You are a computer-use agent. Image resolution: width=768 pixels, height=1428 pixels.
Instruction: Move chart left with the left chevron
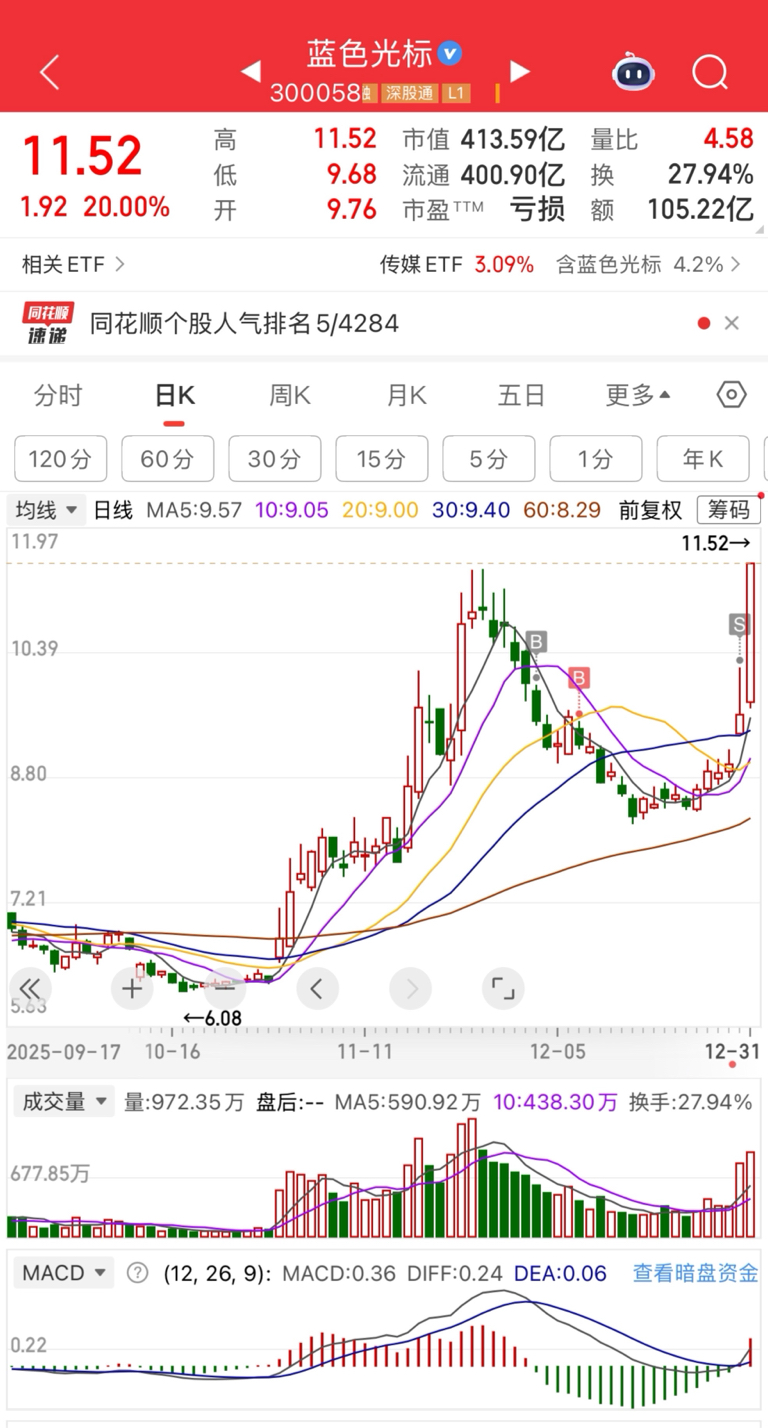pos(317,990)
